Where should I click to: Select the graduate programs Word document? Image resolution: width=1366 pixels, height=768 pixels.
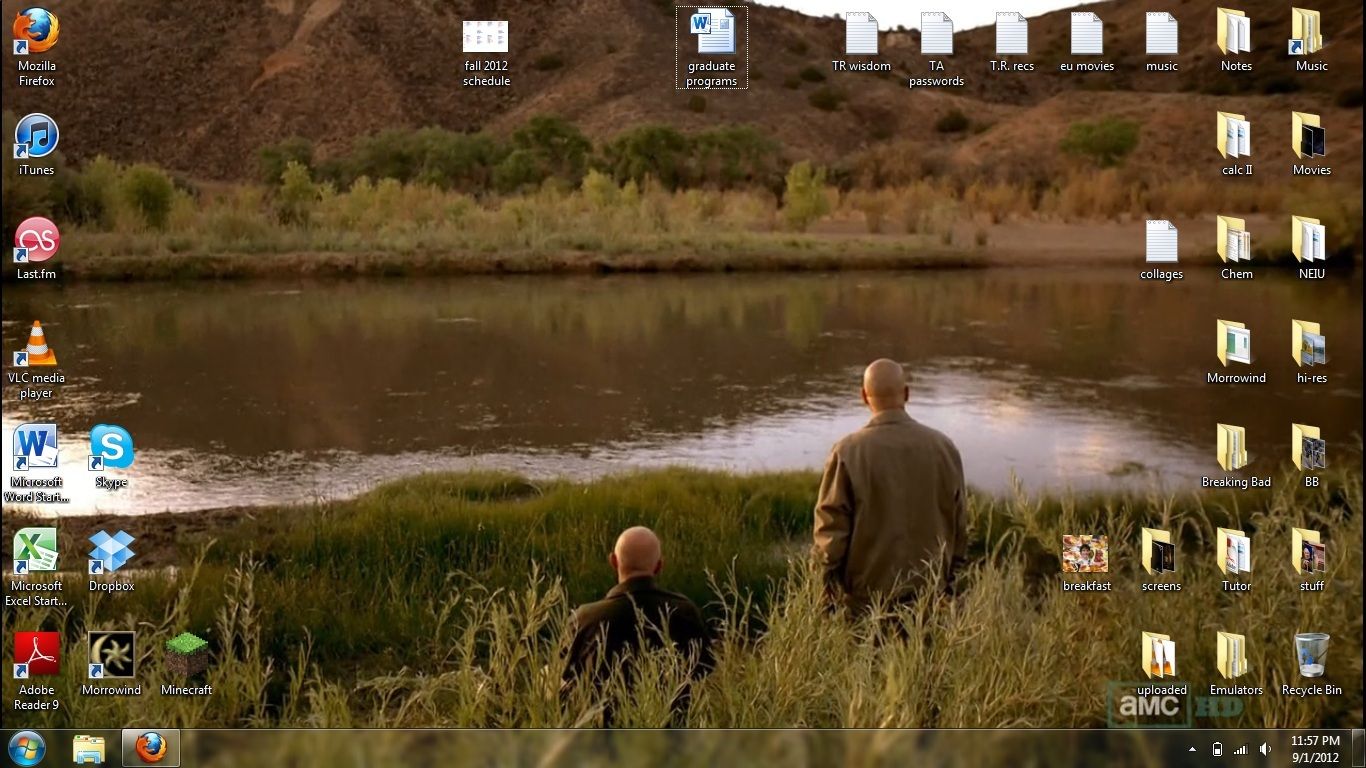tap(712, 36)
